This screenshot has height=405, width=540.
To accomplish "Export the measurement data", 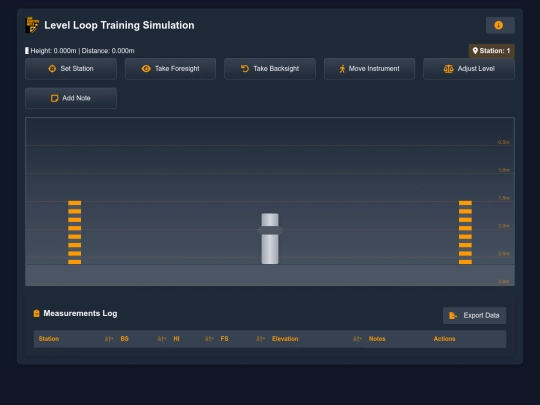I will [474, 315].
